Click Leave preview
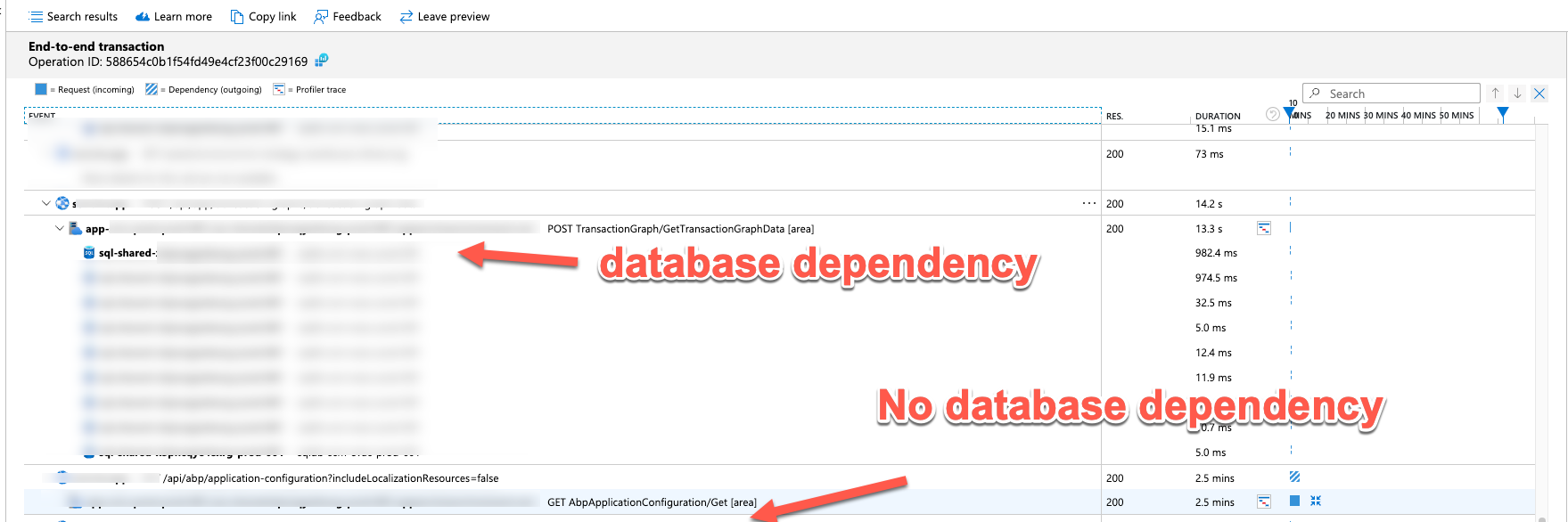The height and width of the screenshot is (522, 1568). [x=445, y=17]
